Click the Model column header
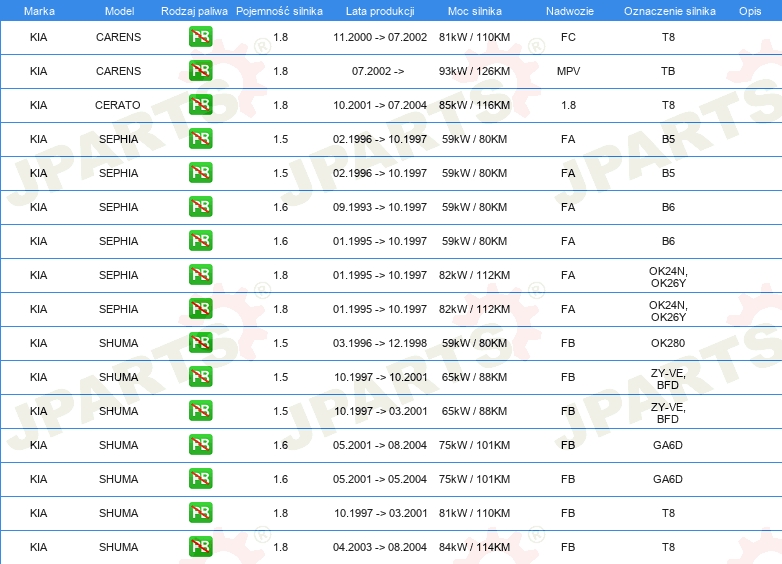This screenshot has width=782, height=564. tap(119, 11)
